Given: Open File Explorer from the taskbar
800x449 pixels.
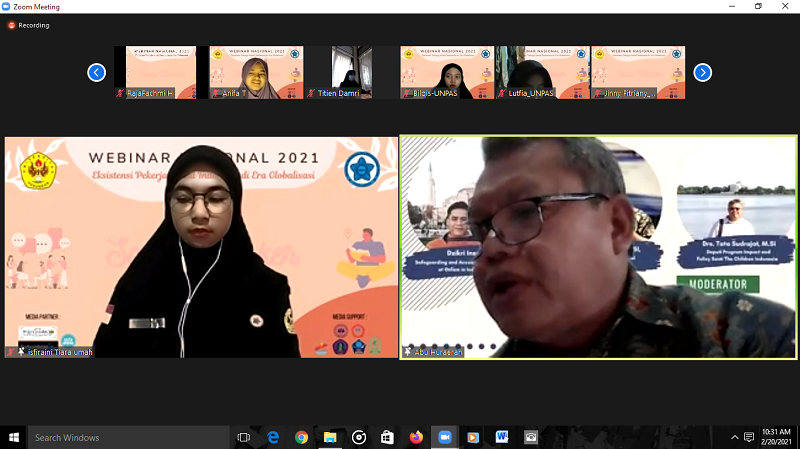Looking at the screenshot, I should click(x=330, y=437).
